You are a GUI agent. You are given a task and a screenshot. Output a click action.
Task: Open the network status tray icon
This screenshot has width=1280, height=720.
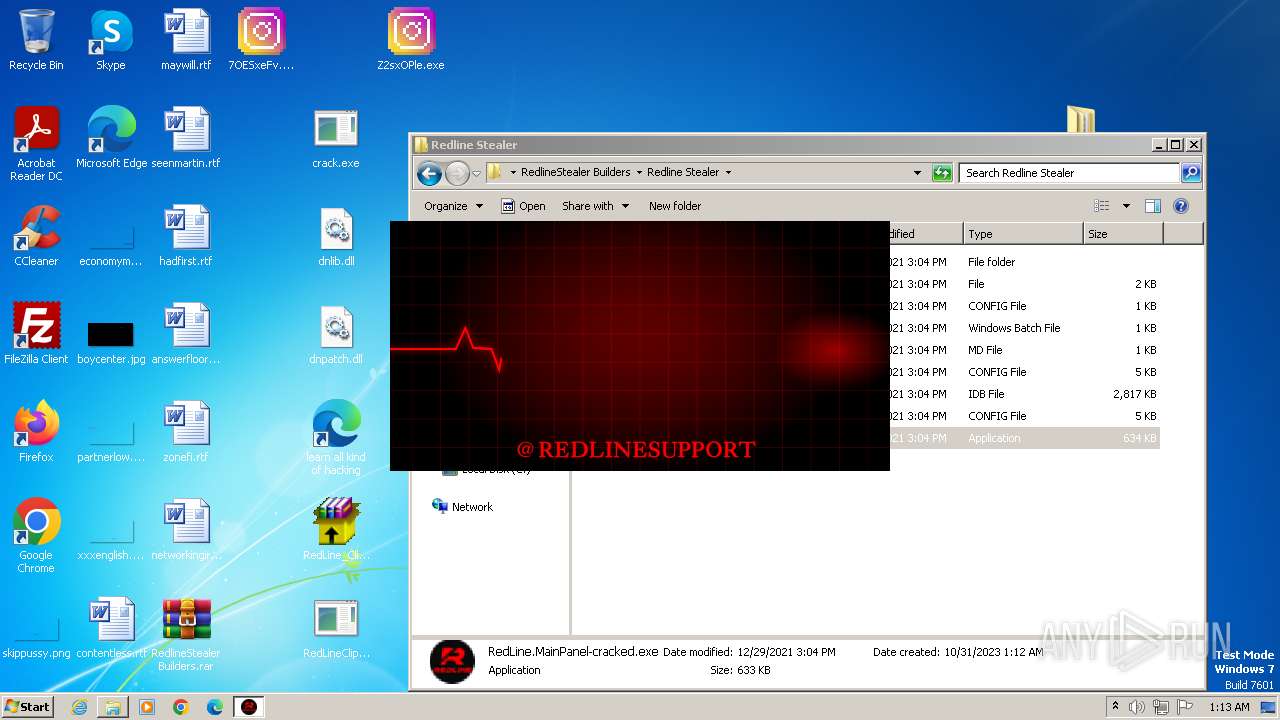[x=1160, y=707]
